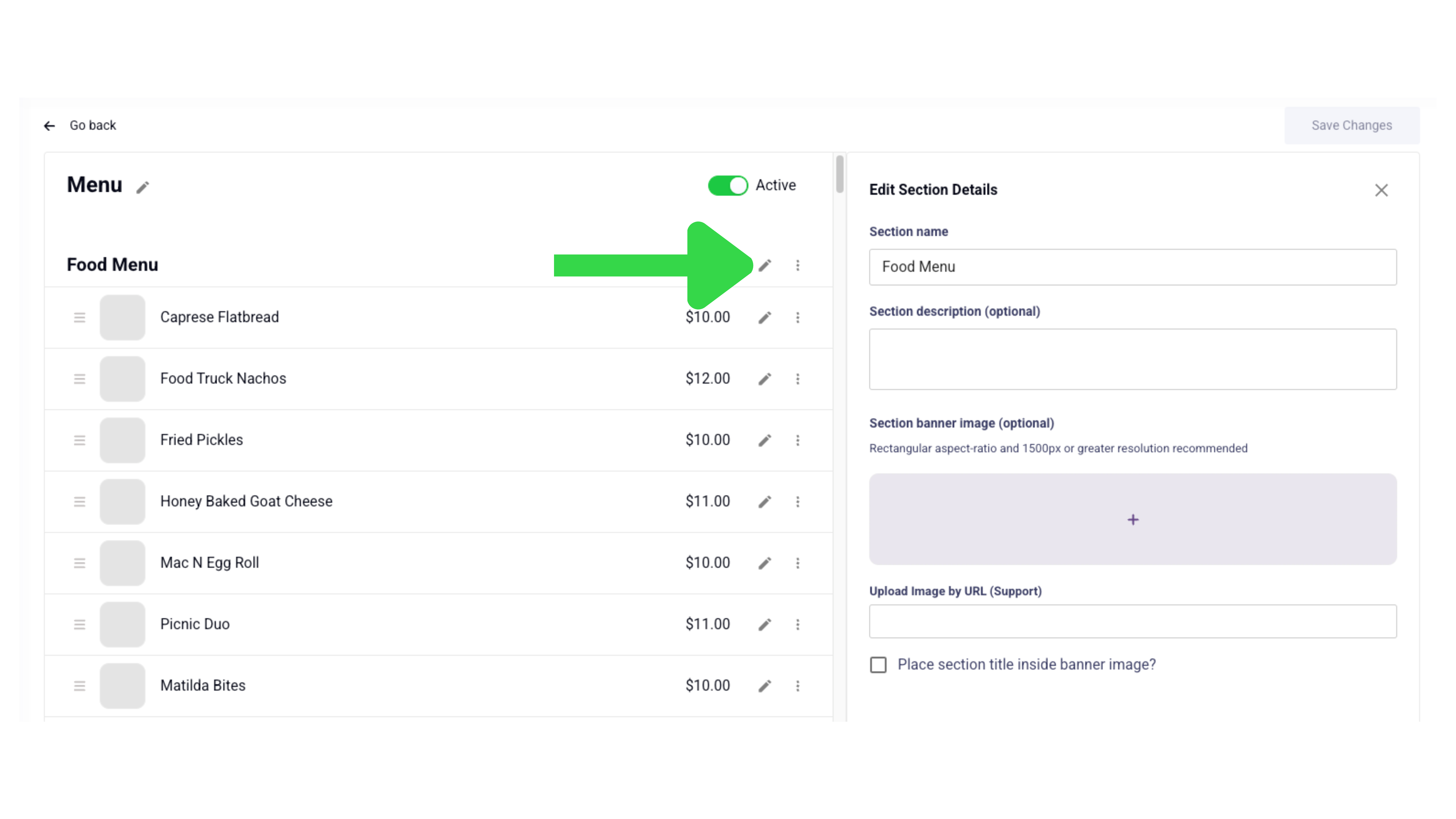This screenshot has height=819, width=1456.
Task: Edit the Caprese Flatbread item
Action: click(x=765, y=318)
